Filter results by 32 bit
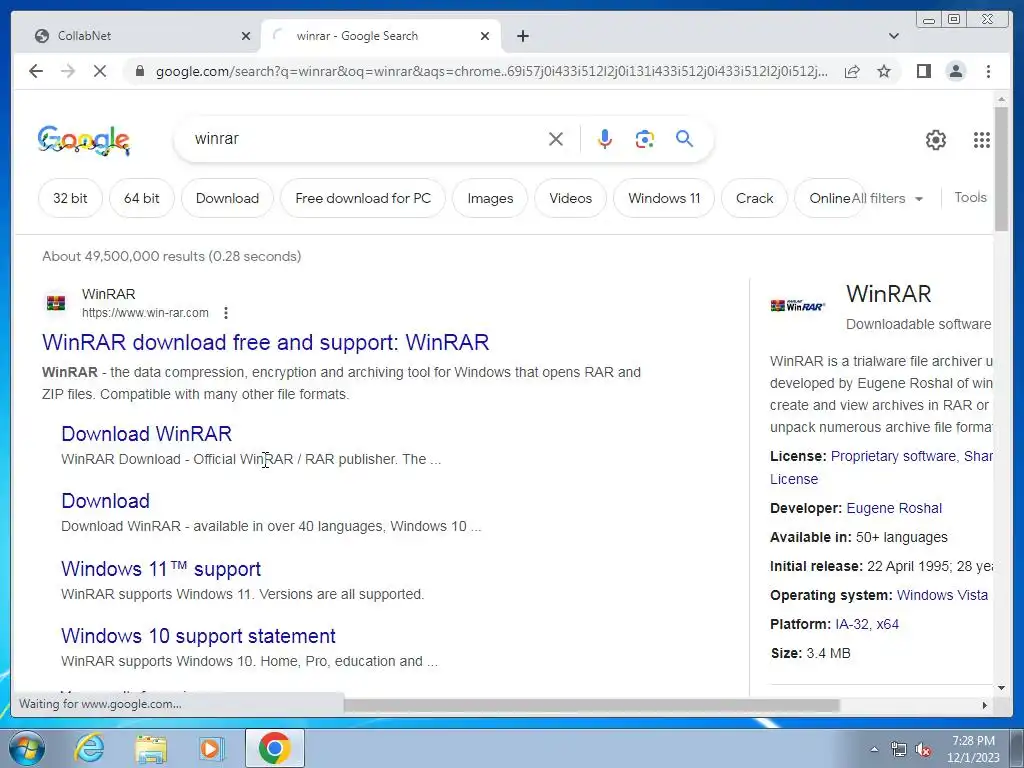 click(70, 198)
